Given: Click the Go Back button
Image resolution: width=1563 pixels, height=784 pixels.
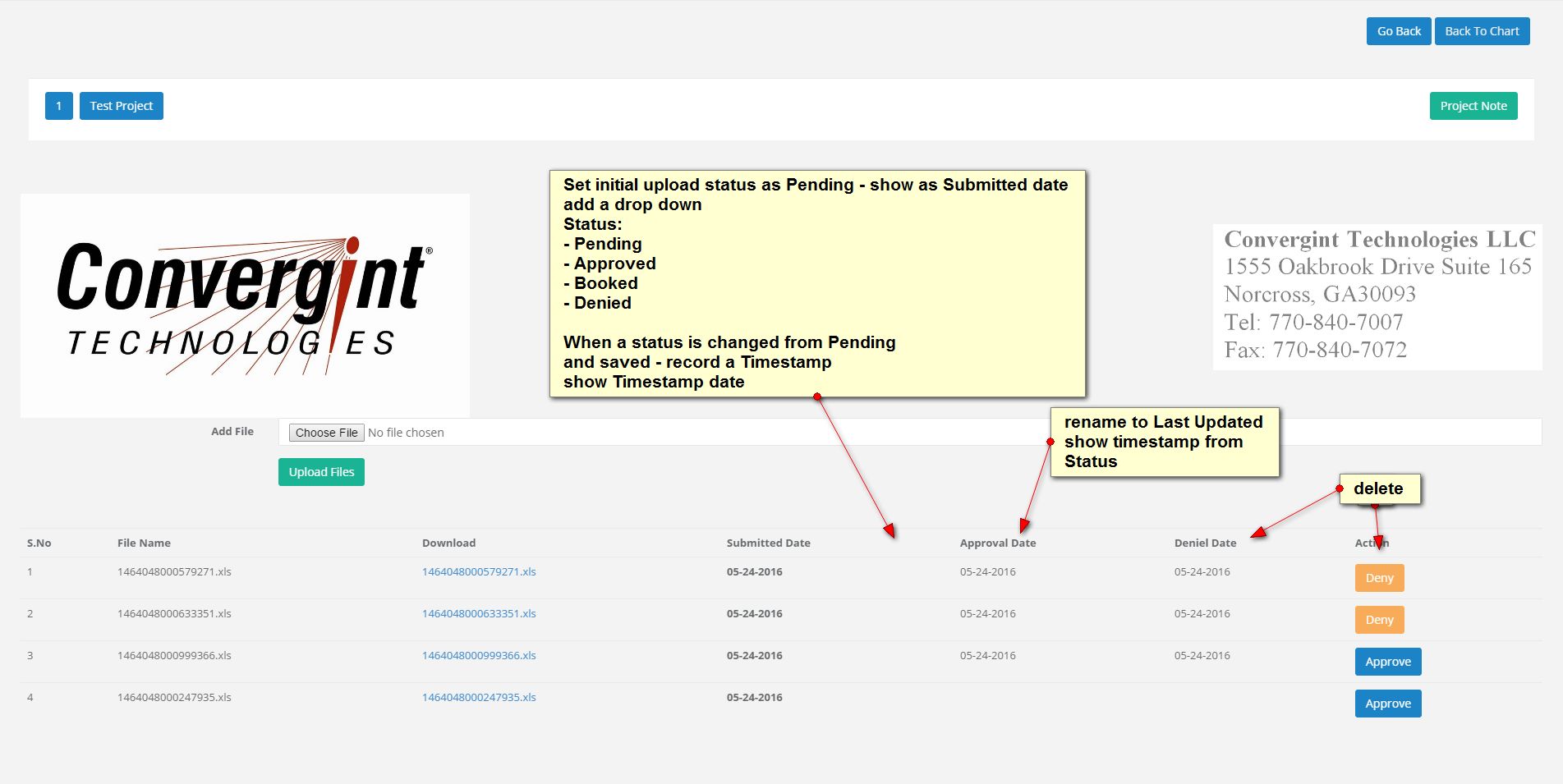Looking at the screenshot, I should click(x=1399, y=31).
